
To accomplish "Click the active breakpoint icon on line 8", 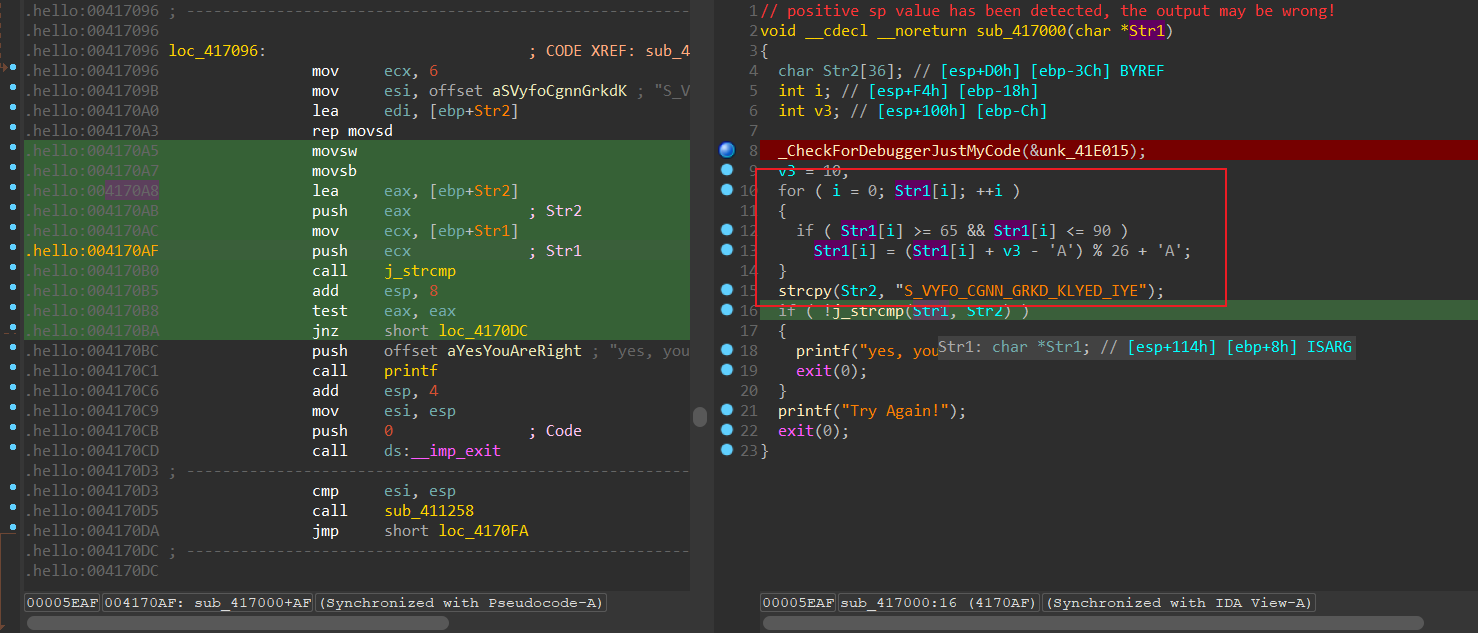I will click(x=727, y=151).
